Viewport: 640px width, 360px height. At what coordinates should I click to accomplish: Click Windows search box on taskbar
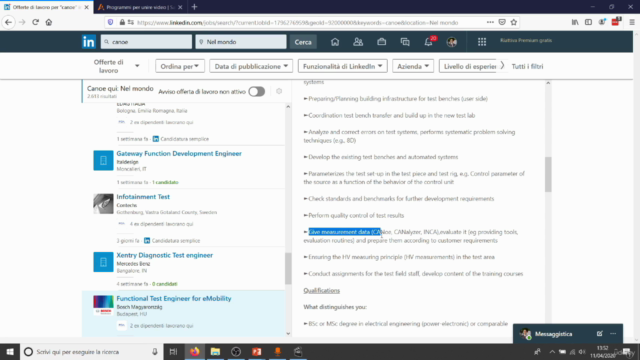91,351
